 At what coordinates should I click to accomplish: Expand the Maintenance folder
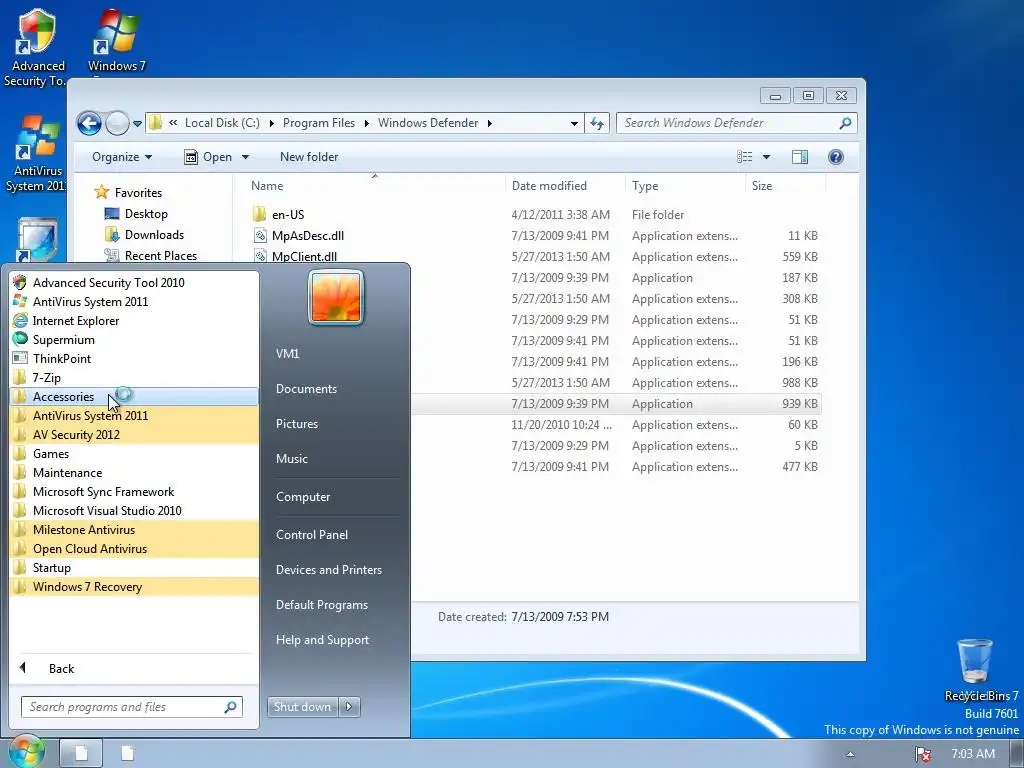point(134,472)
